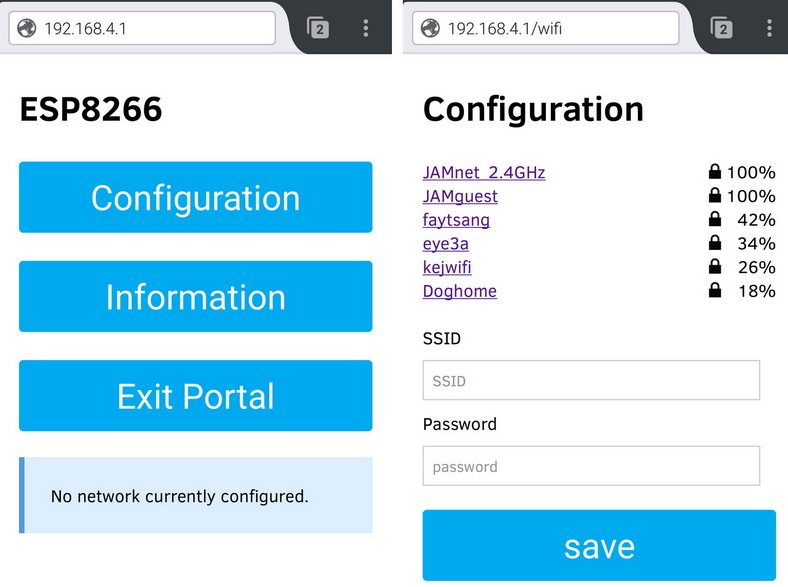Open tab switcher in right browser
The height and width of the screenshot is (587, 788).
click(721, 29)
